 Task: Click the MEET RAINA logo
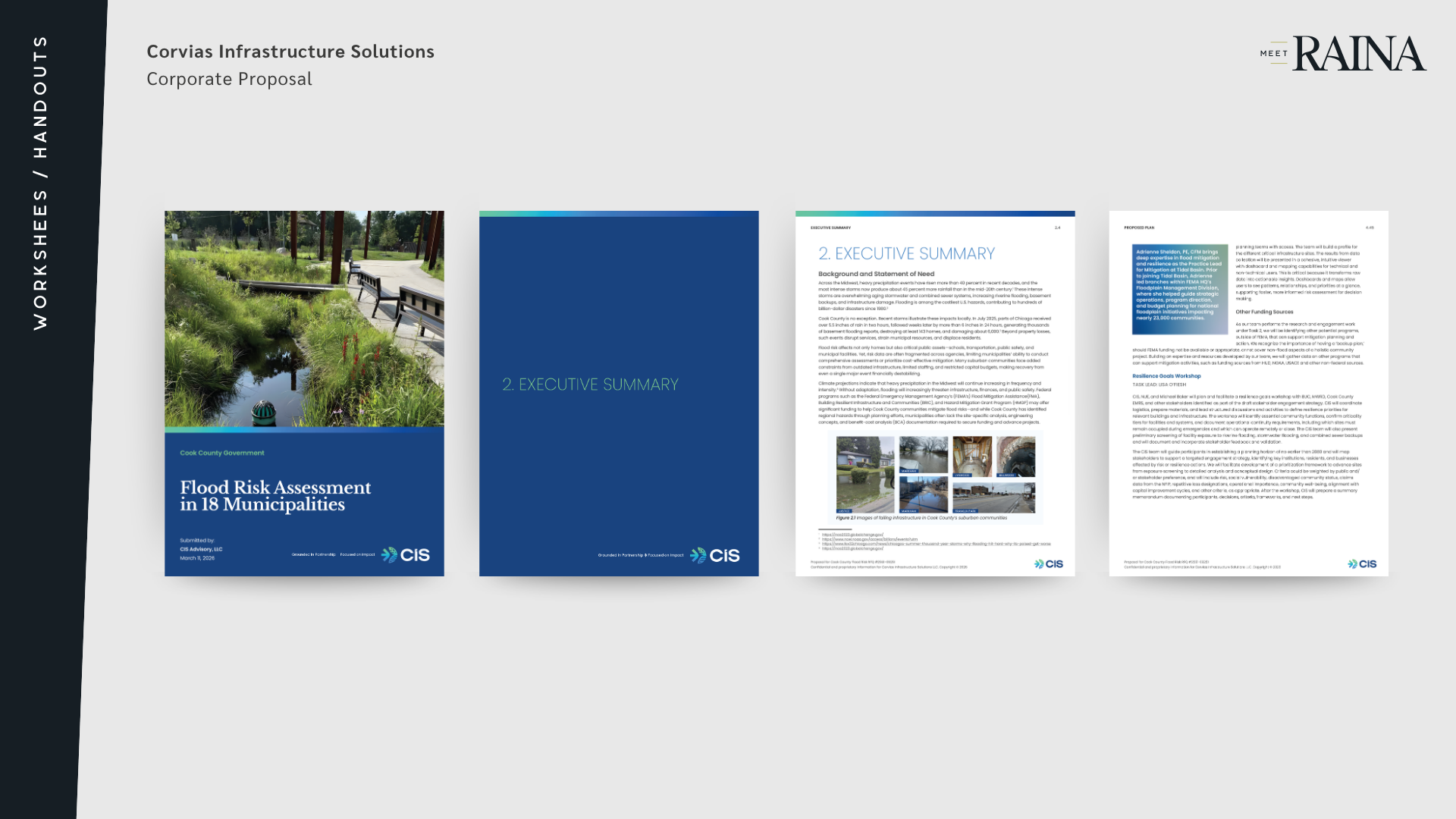pyautogui.click(x=1343, y=53)
